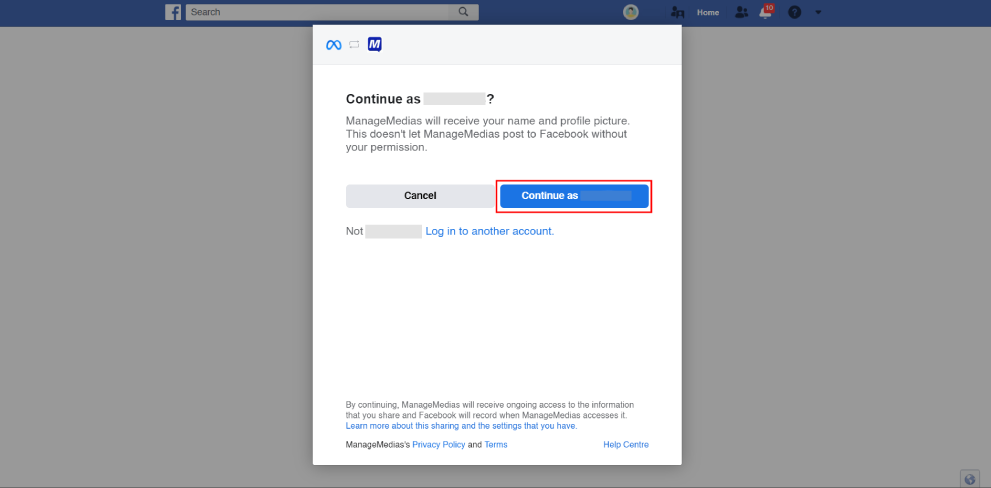
Task: Open the profile avatar in top bar
Action: coord(631,12)
